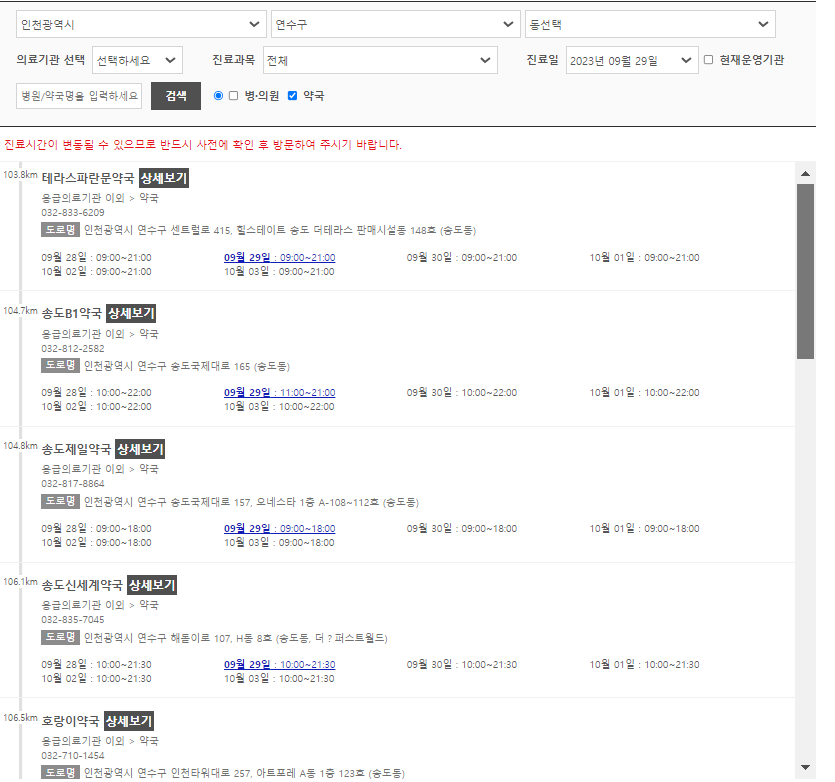
Task: Open 상세보기 for 송도신세계약국
Action: 152,585
